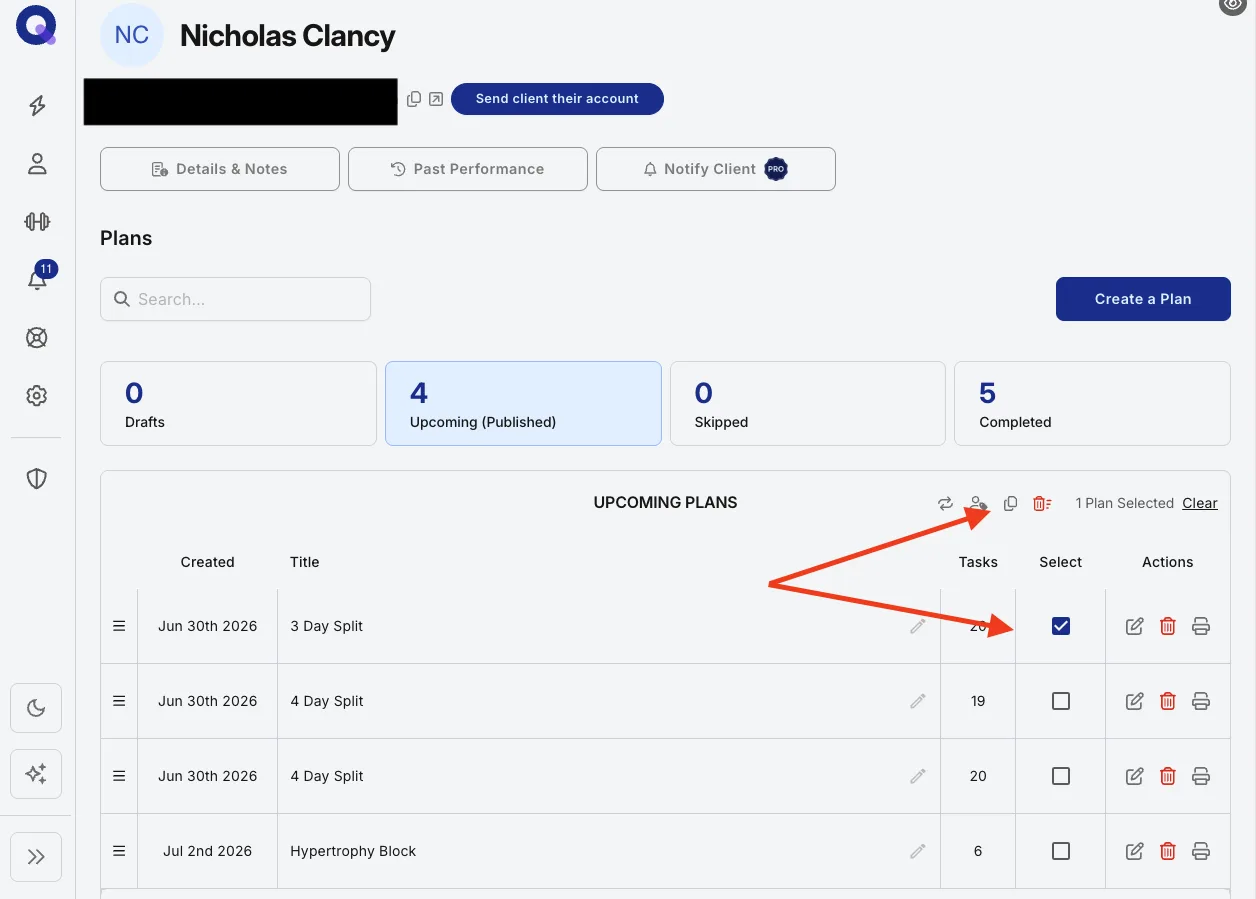Image resolution: width=1256 pixels, height=899 pixels.
Task: Click the NC client avatar
Action: 132,35
